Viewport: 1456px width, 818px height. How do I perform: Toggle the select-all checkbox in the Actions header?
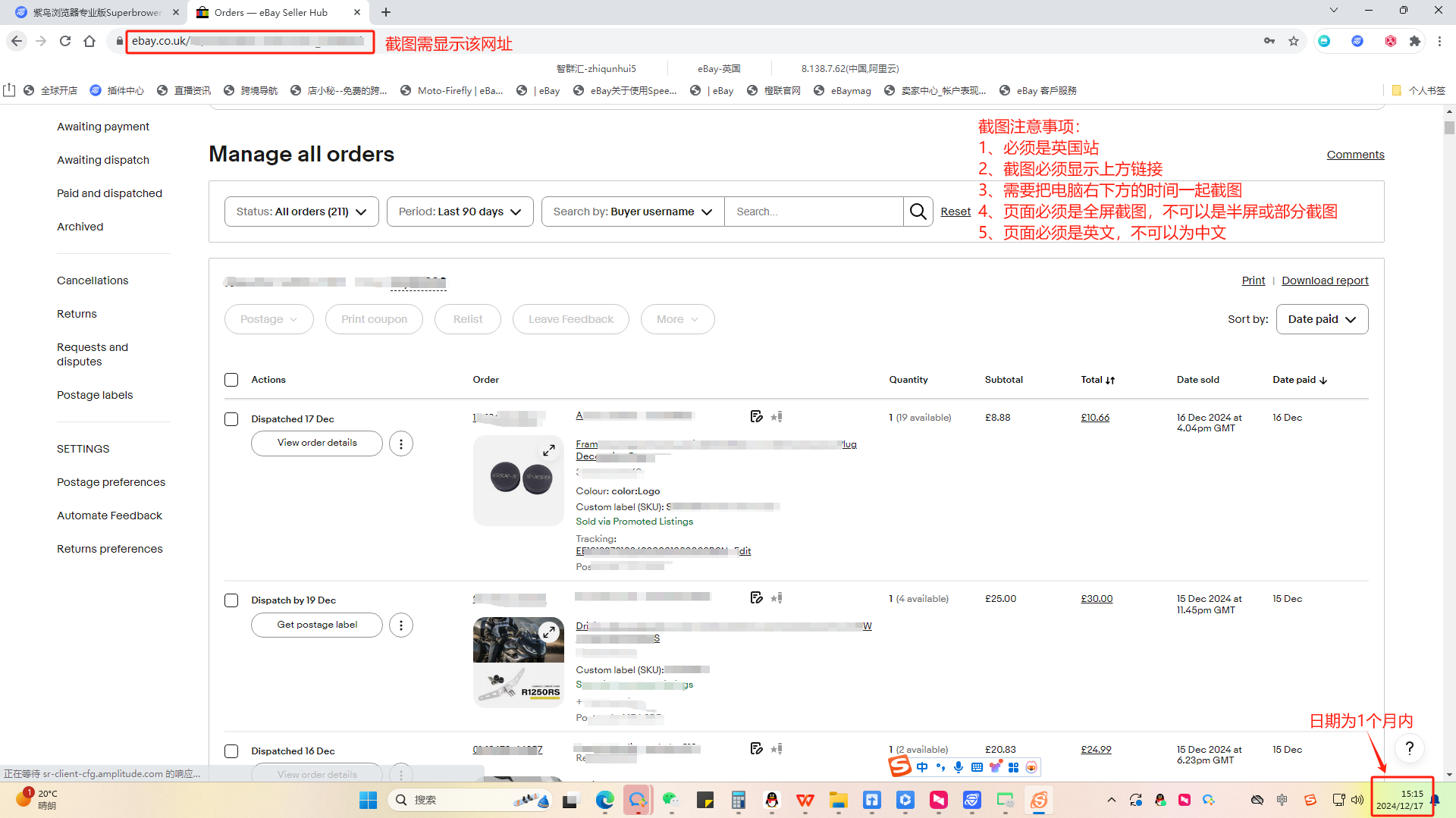click(x=231, y=380)
